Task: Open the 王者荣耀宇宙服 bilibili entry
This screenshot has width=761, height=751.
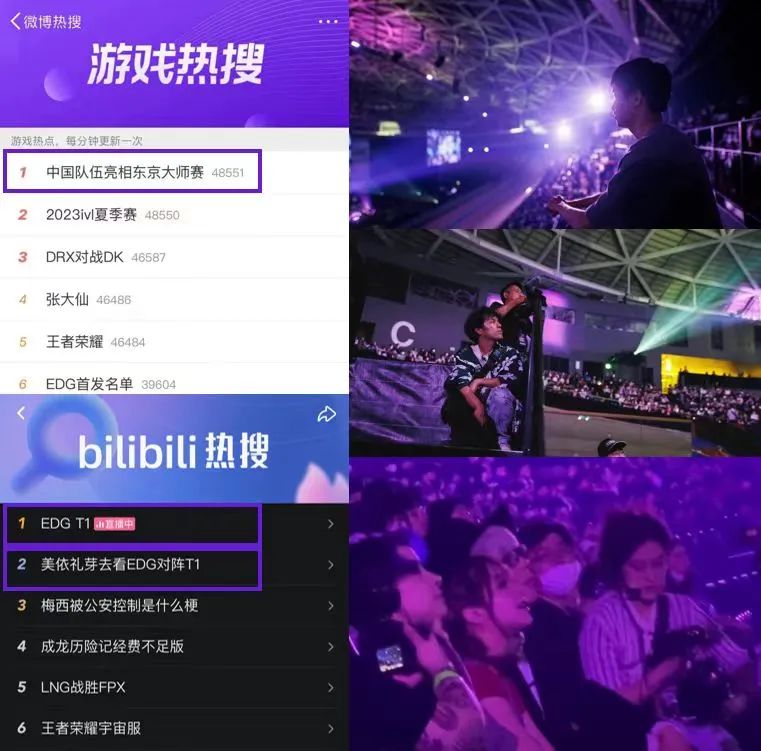Action: (174, 728)
